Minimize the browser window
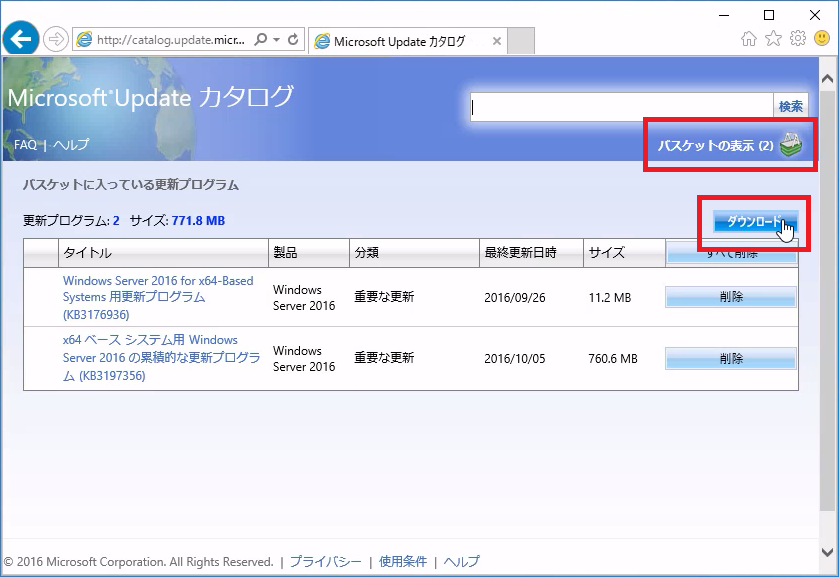 [724, 15]
